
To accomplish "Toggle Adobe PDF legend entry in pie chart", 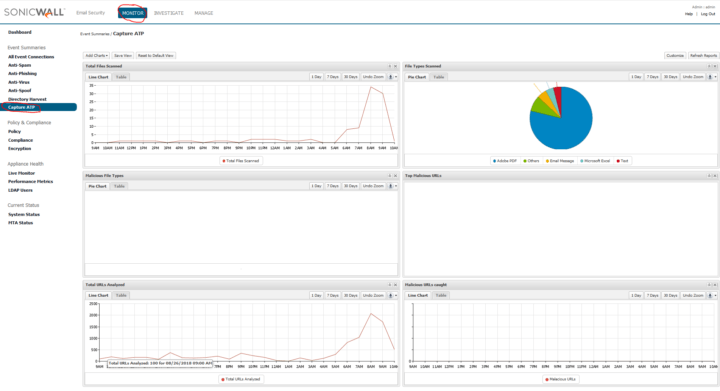I will coord(505,161).
